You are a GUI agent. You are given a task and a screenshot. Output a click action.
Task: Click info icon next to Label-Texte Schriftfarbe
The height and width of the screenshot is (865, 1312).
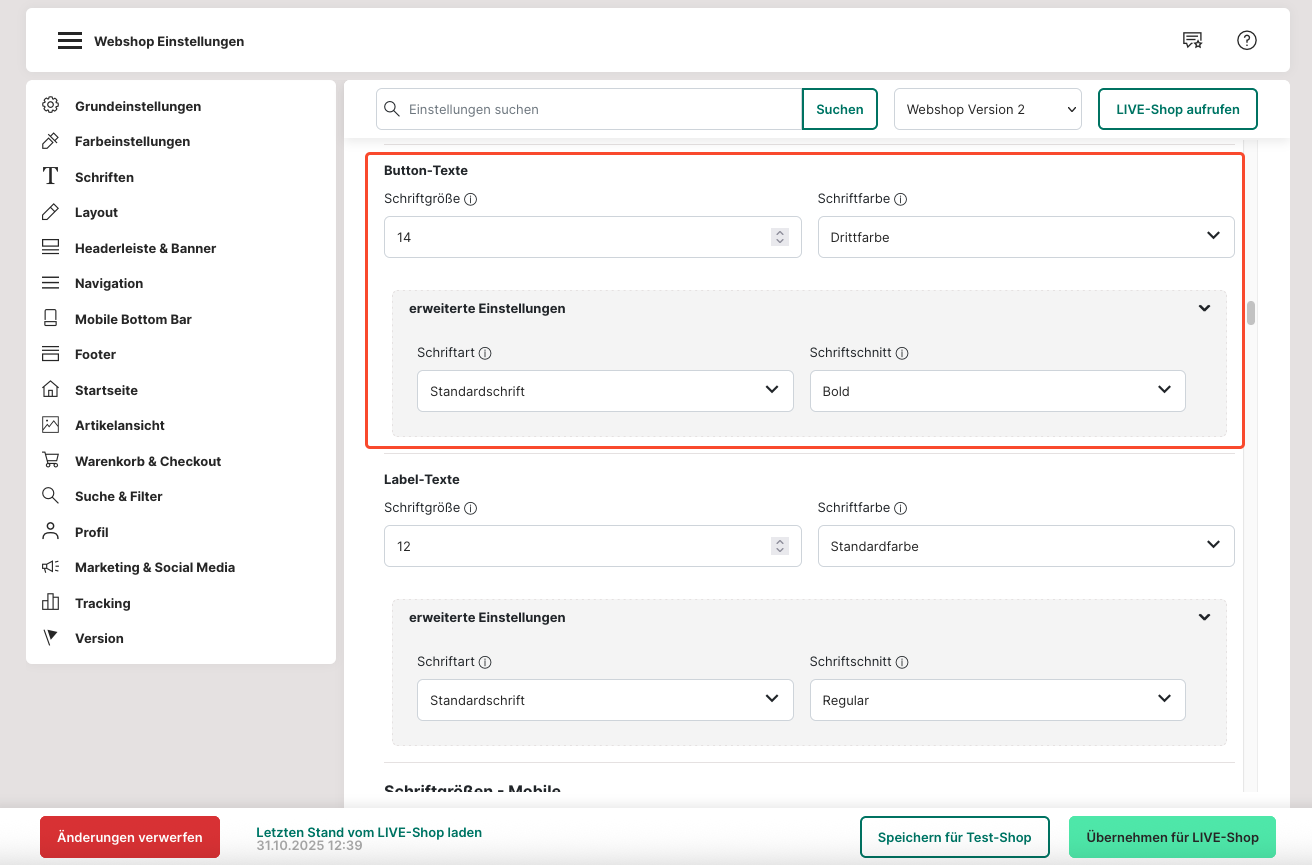pos(900,508)
